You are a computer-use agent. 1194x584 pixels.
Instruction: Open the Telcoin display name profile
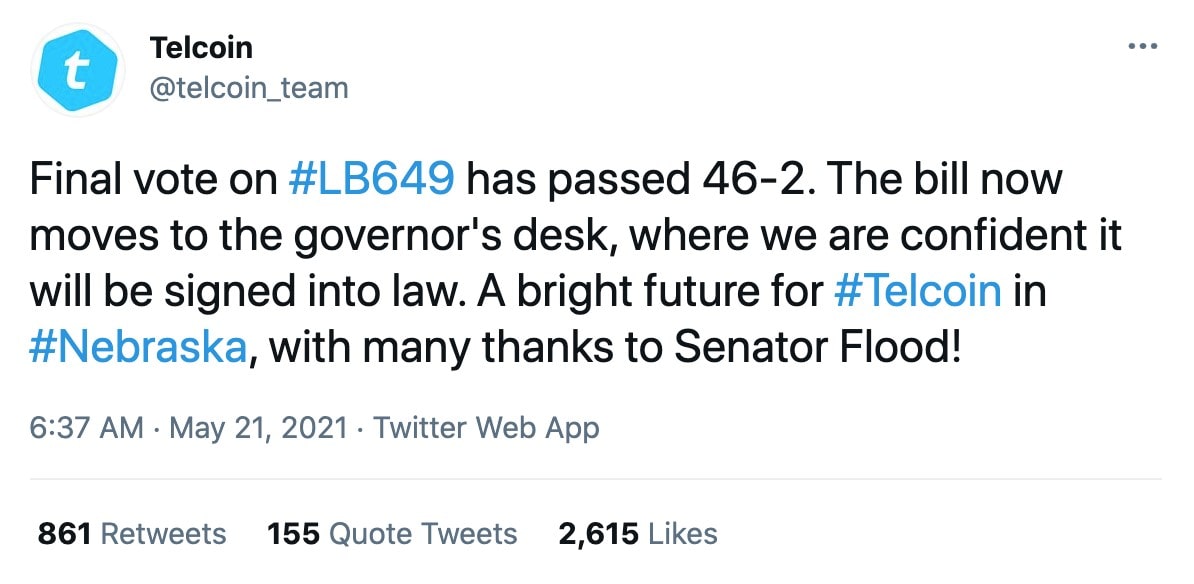tap(201, 47)
